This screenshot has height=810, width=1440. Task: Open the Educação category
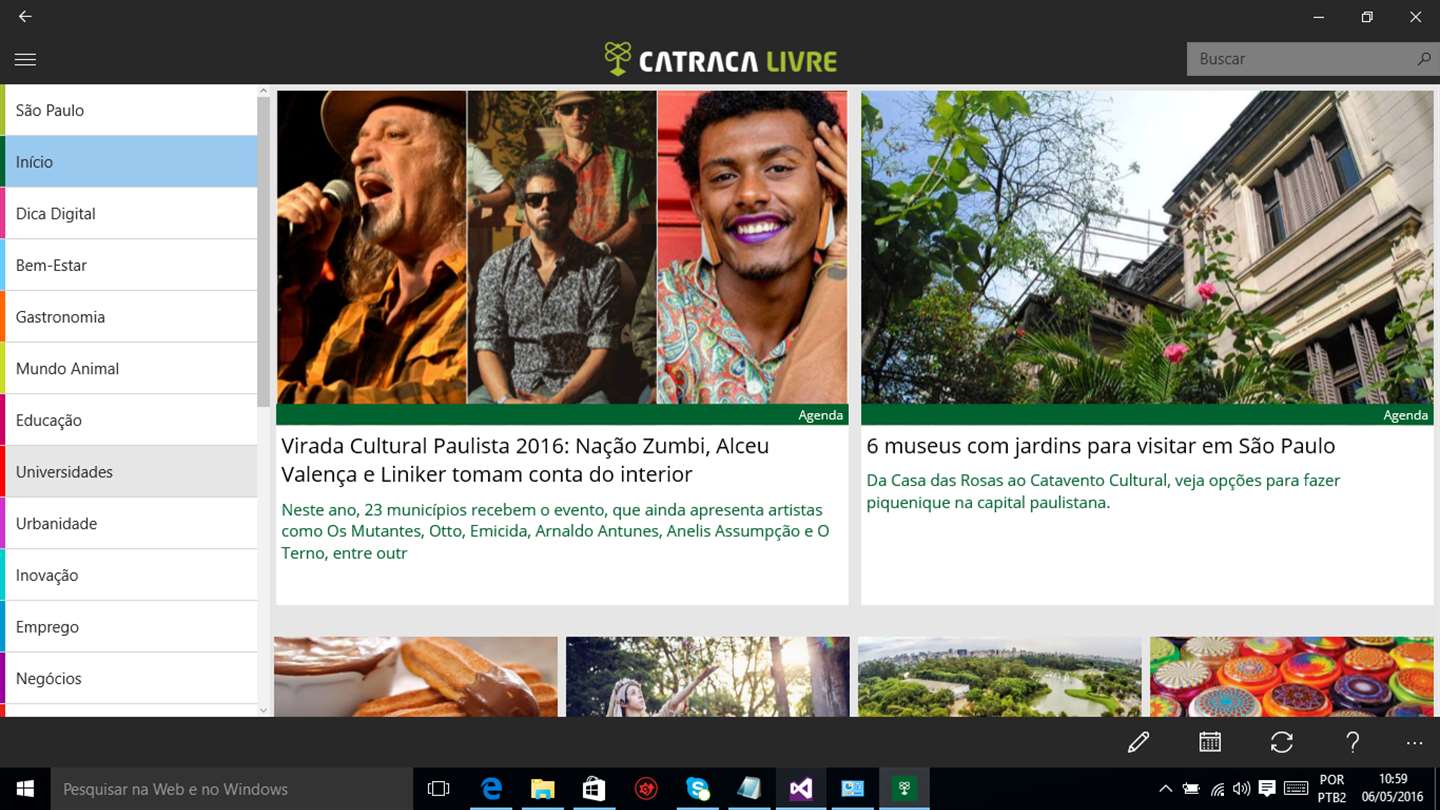pos(129,420)
